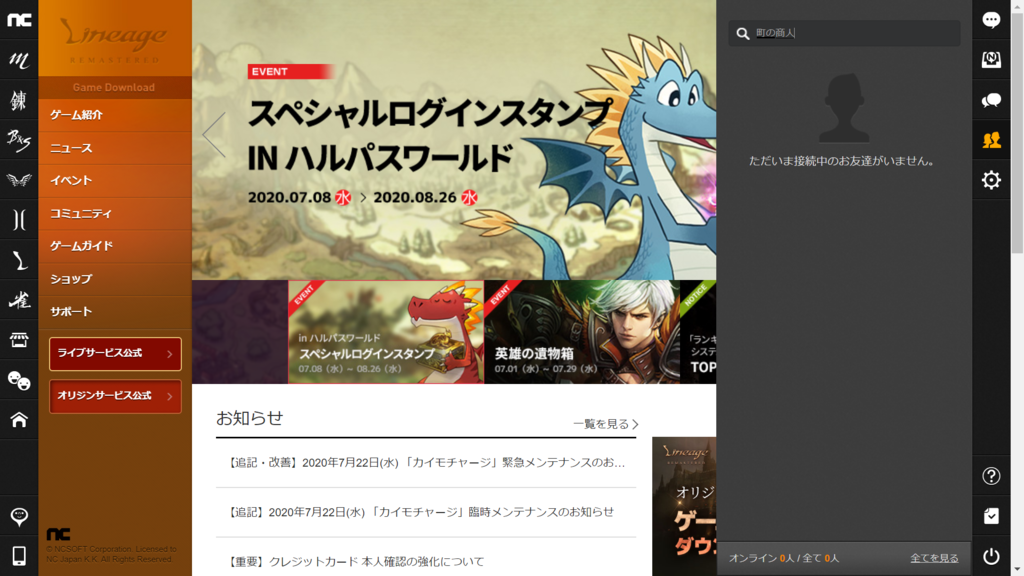Open the smiley speech-bubble icon at bottom left
The height and width of the screenshot is (576, 1024).
(19, 517)
